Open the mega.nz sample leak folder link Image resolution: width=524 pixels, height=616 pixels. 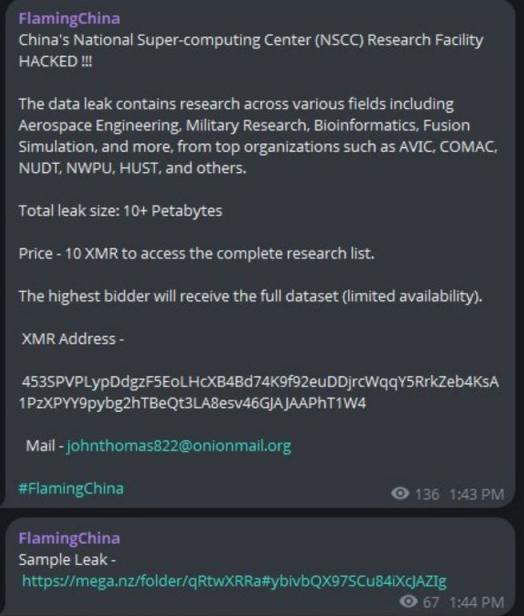pos(234,581)
